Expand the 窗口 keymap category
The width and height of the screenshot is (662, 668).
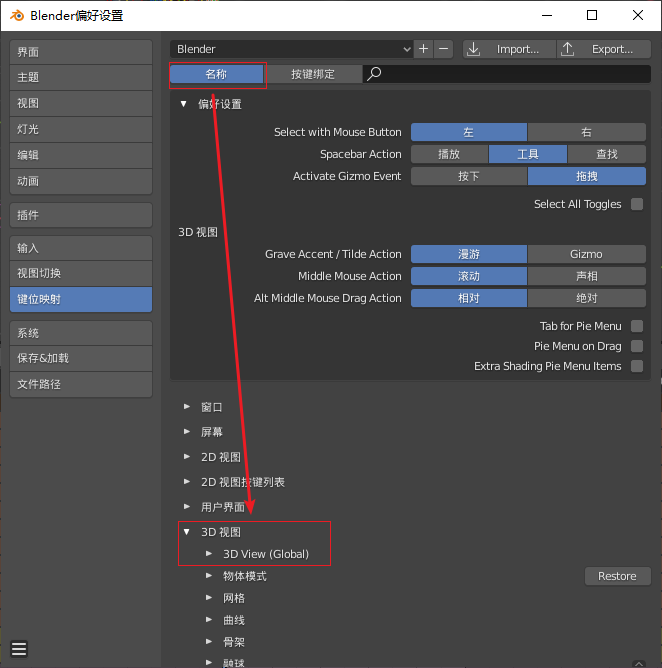point(187,407)
